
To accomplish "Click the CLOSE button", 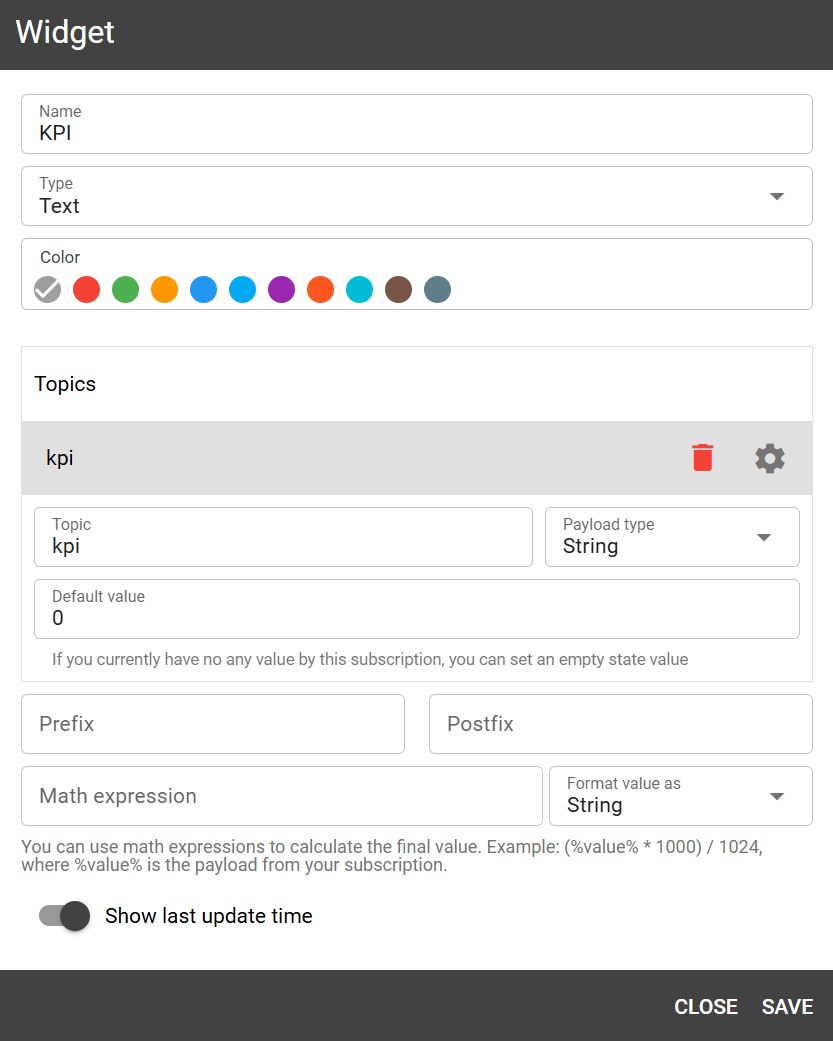I will coord(706,1006).
